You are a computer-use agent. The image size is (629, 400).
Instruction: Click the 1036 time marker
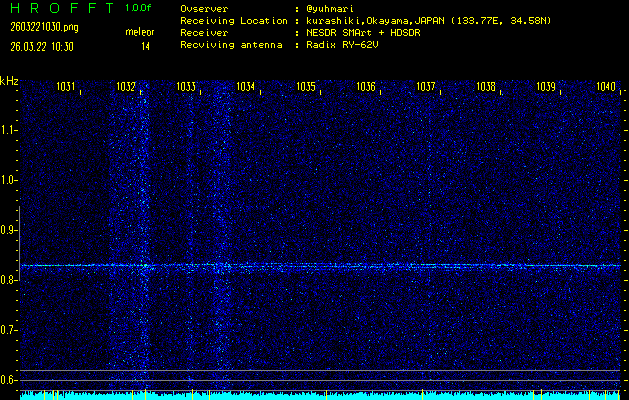pyautogui.click(x=366, y=88)
